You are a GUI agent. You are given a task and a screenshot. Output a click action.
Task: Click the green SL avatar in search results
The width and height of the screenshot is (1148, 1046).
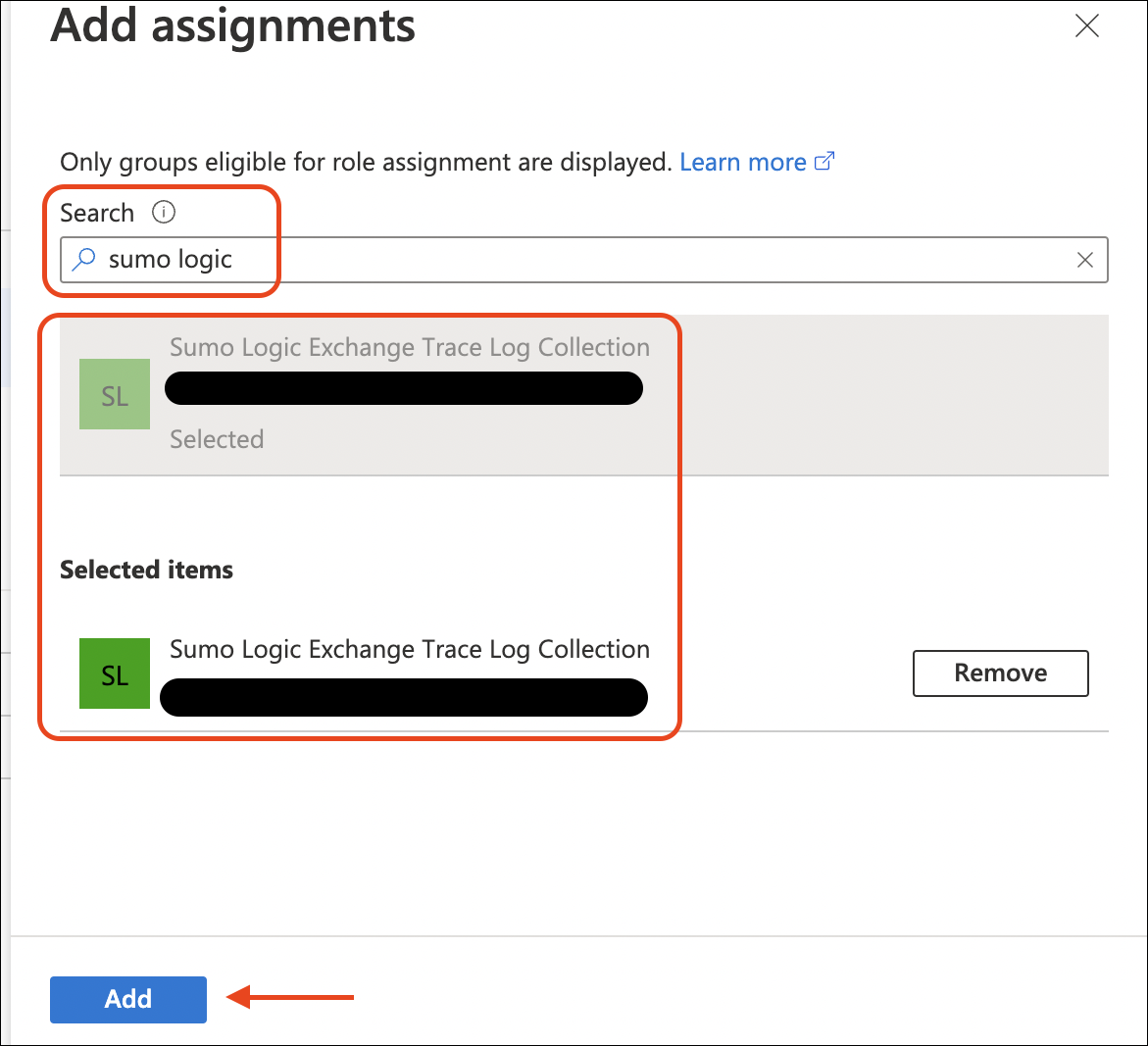[115, 394]
